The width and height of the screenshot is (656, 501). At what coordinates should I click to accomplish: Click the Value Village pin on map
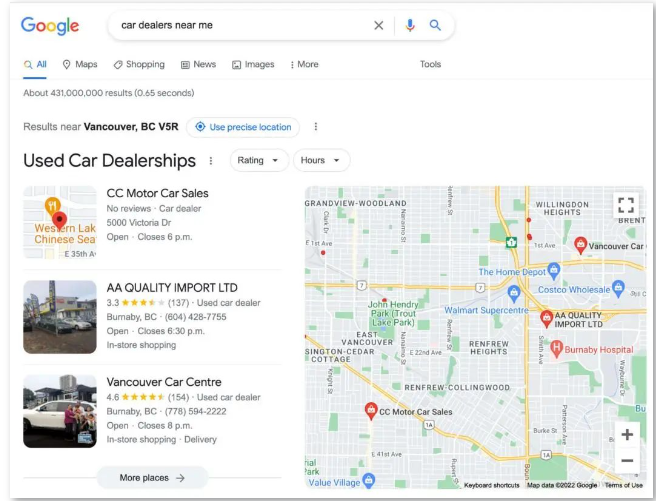[x=369, y=481]
